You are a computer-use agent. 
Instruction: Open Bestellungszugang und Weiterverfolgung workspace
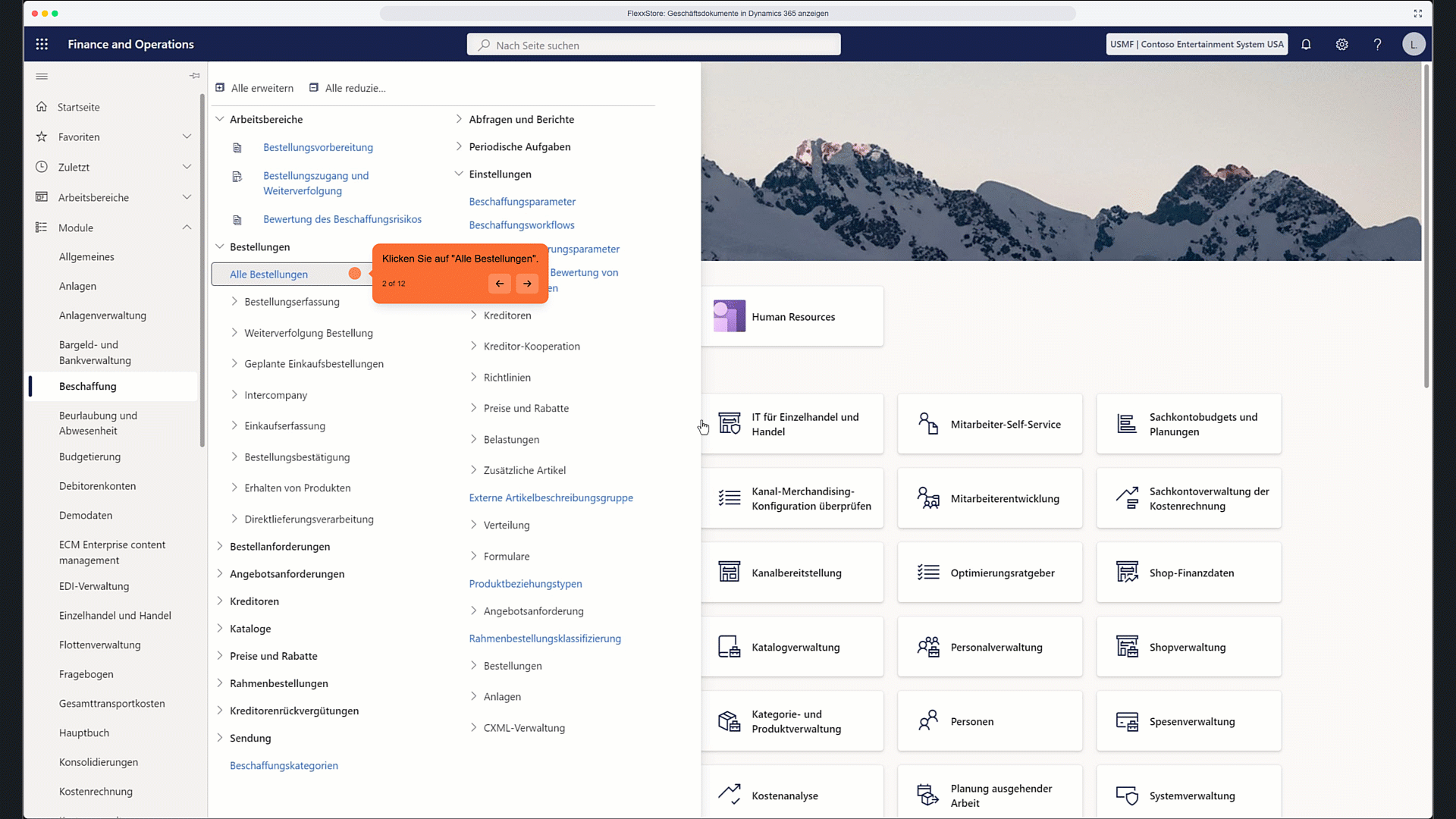[315, 184]
